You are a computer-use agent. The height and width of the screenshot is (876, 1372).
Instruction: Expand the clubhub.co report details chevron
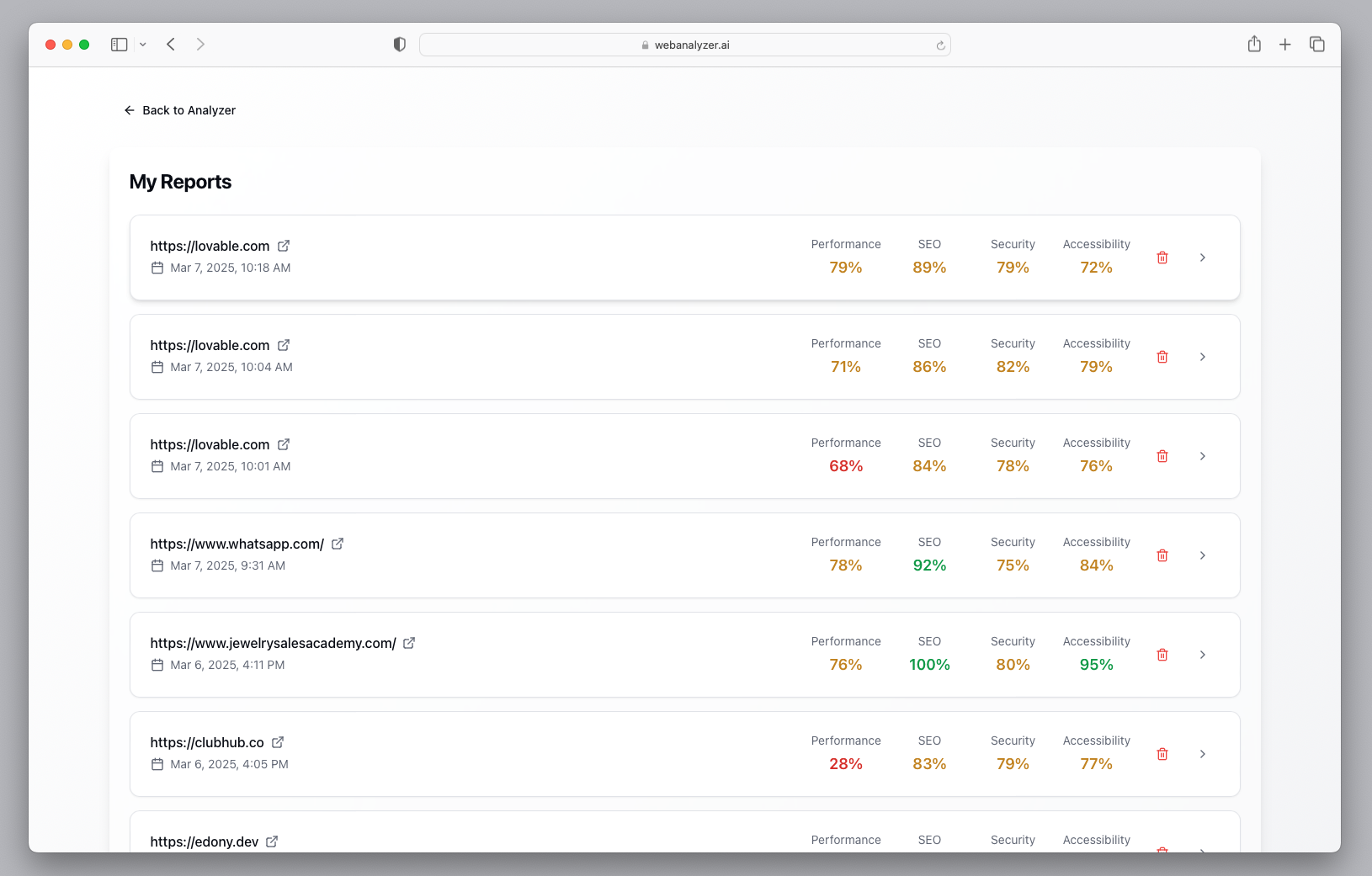point(1202,754)
